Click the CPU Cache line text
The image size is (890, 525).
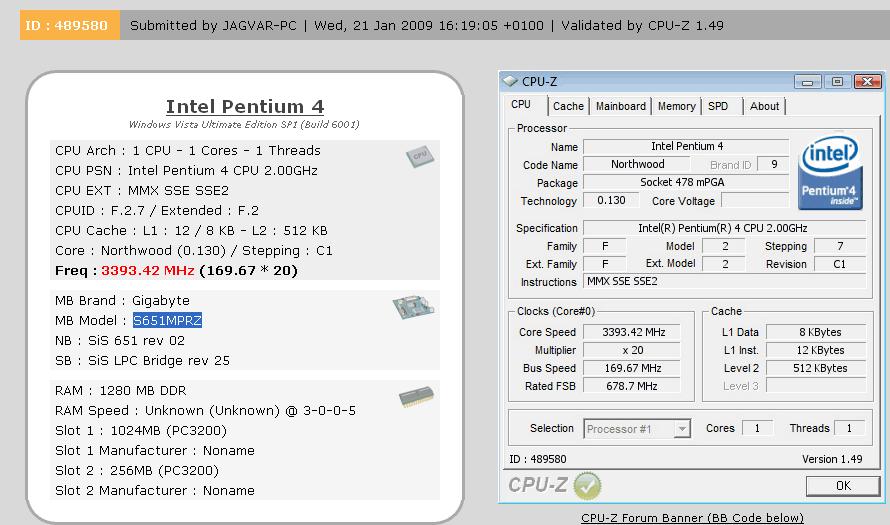(x=191, y=231)
